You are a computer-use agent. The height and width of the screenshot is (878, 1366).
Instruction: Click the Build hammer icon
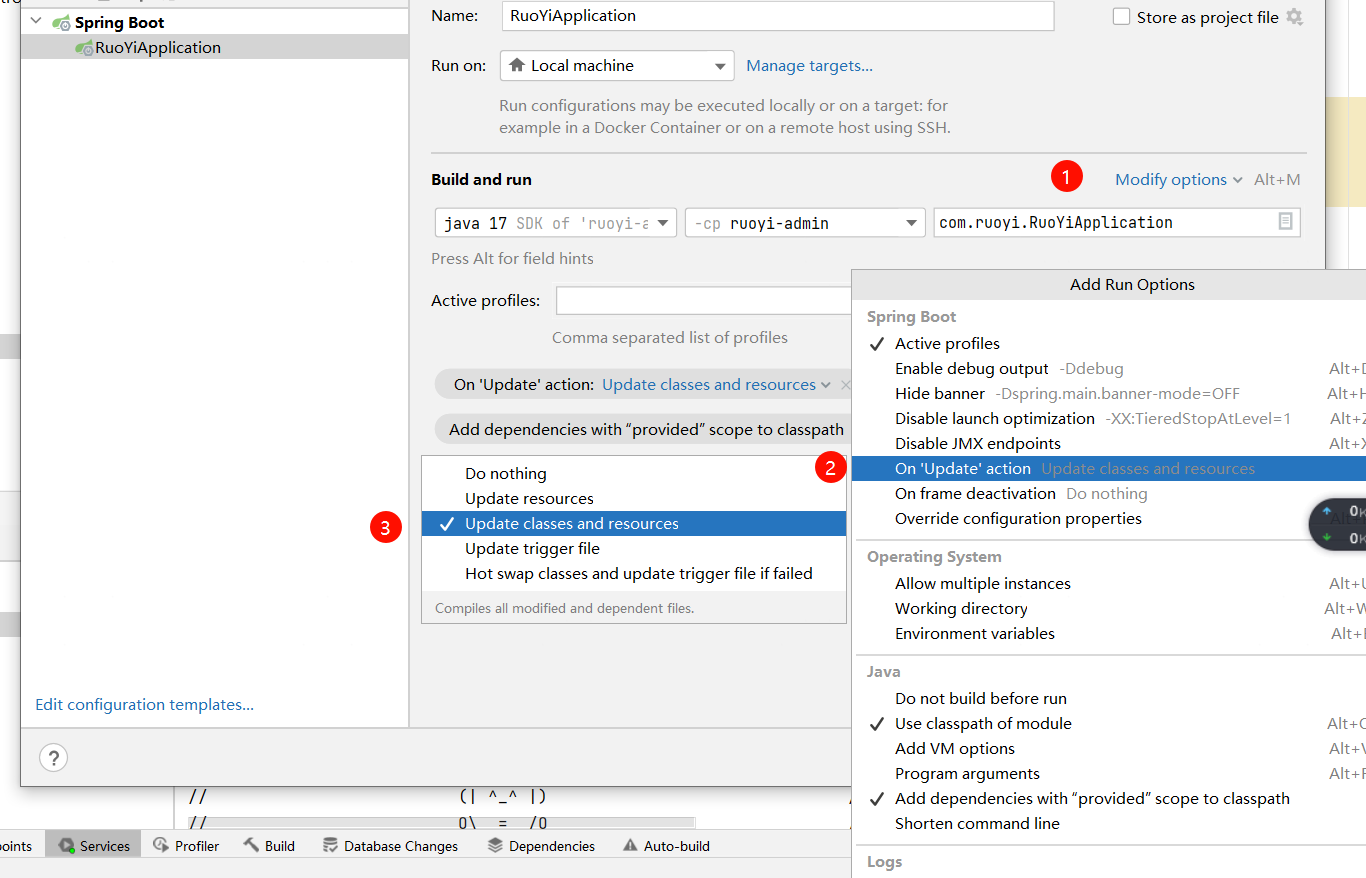tap(251, 846)
